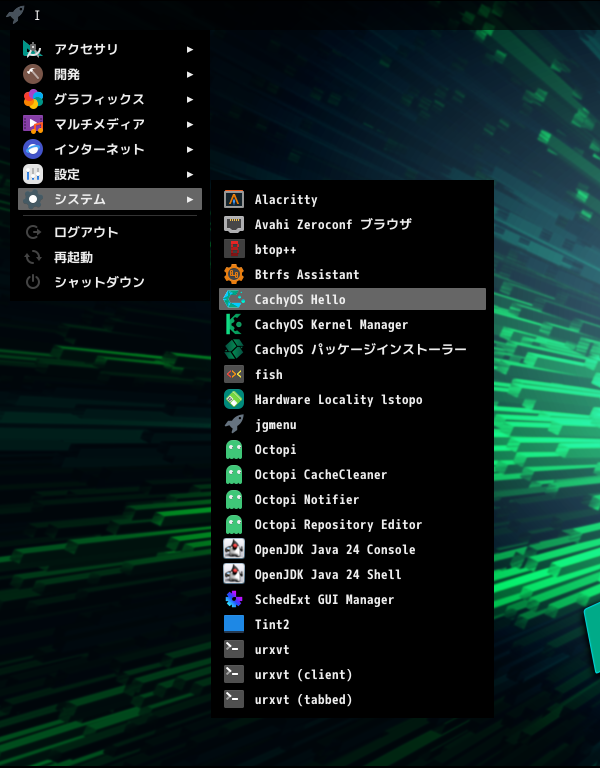Click the btop++ red icon
Screen dimensions: 600x768
pos(234,249)
